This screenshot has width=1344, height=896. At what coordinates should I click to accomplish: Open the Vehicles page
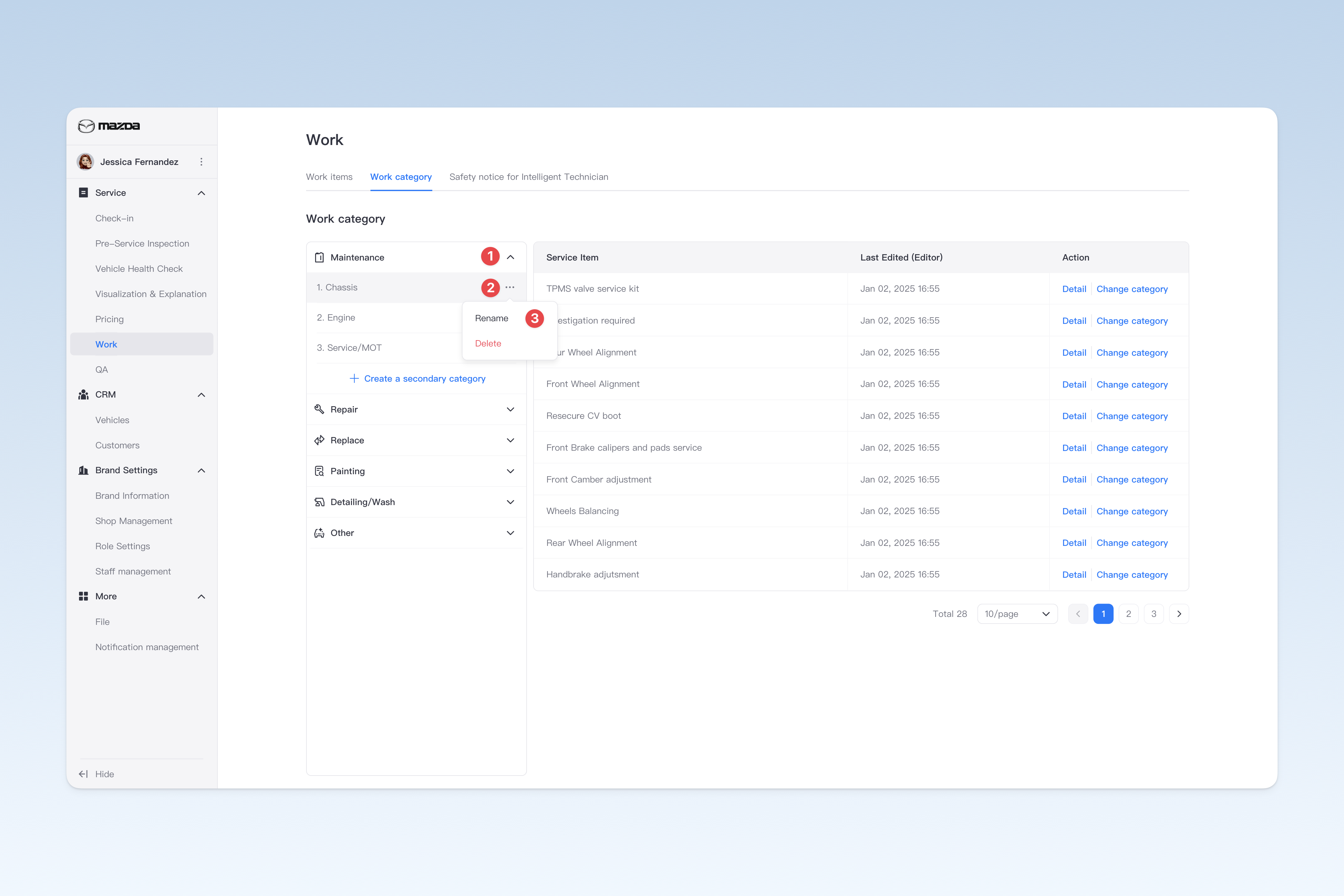point(112,420)
